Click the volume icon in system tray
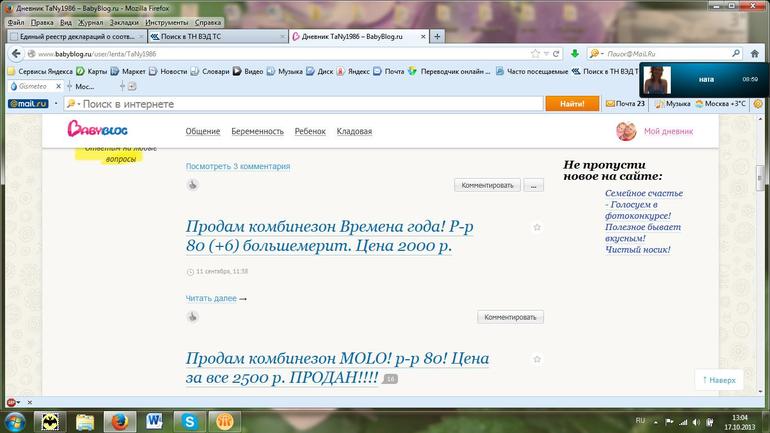 [x=696, y=422]
